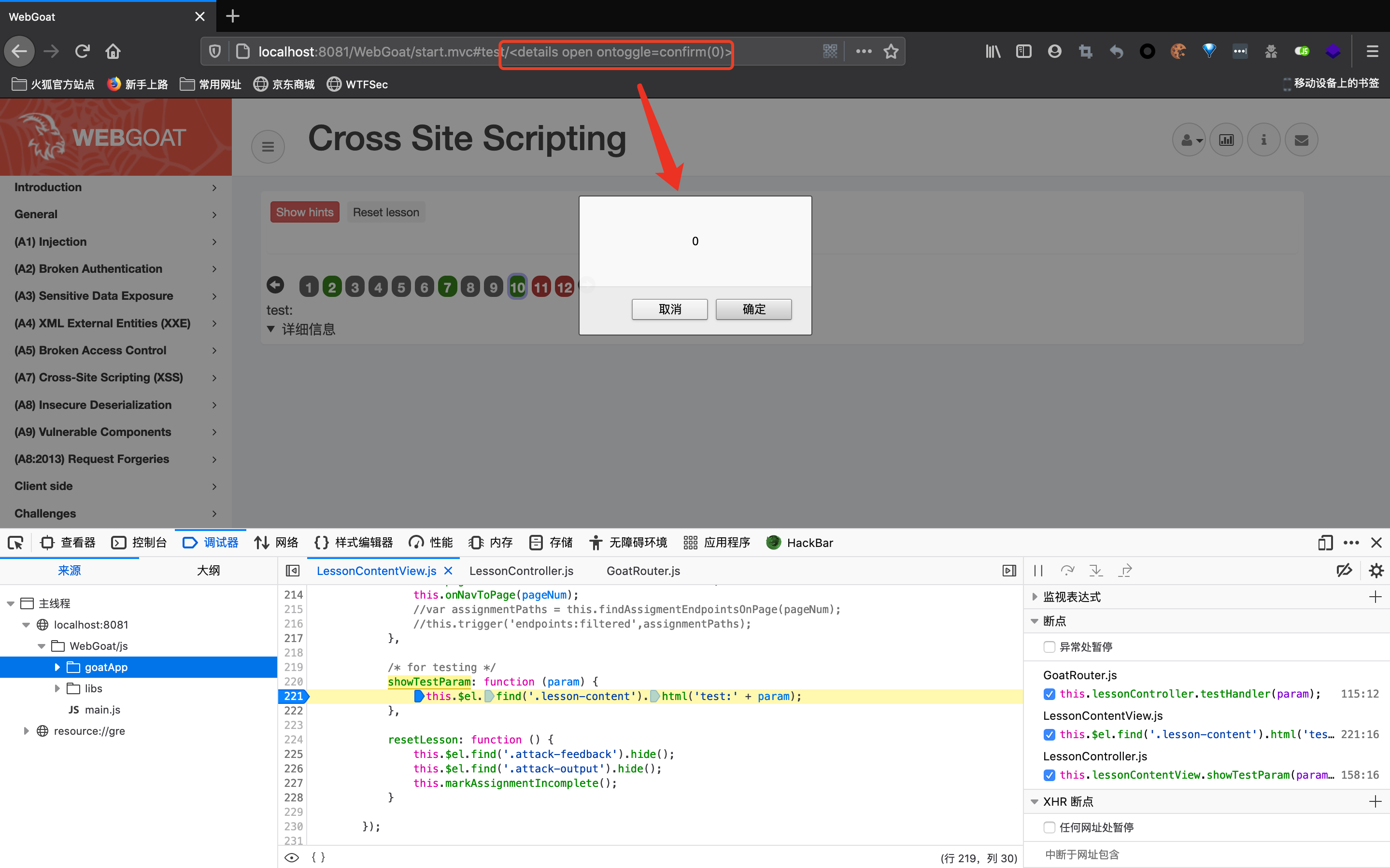This screenshot has width=1390, height=868.
Task: Click the bookmark star in the address bar
Action: (891, 52)
